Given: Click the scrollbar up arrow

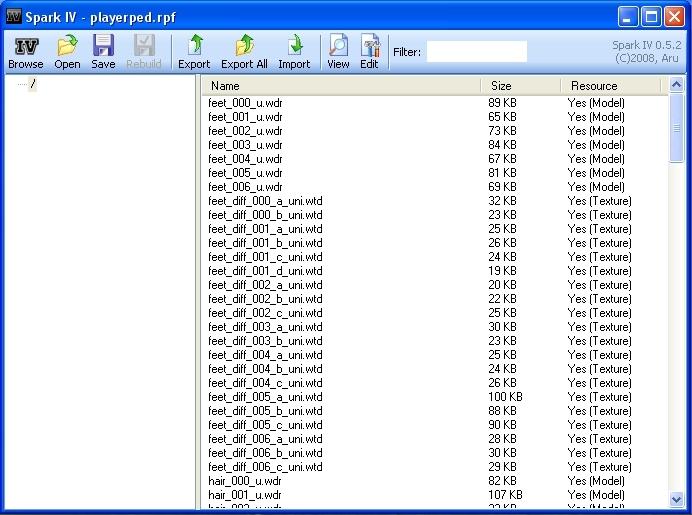Looking at the screenshot, I should tap(677, 86).
